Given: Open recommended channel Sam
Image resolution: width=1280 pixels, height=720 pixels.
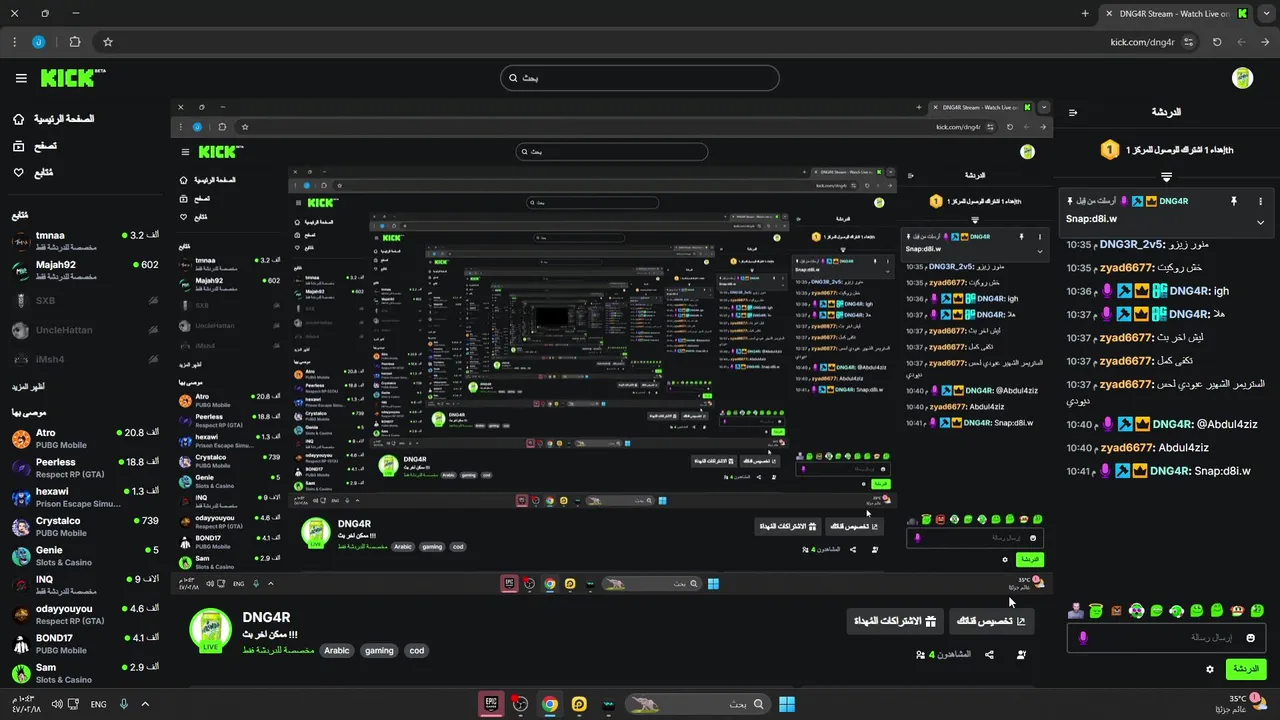Looking at the screenshot, I should (x=85, y=673).
